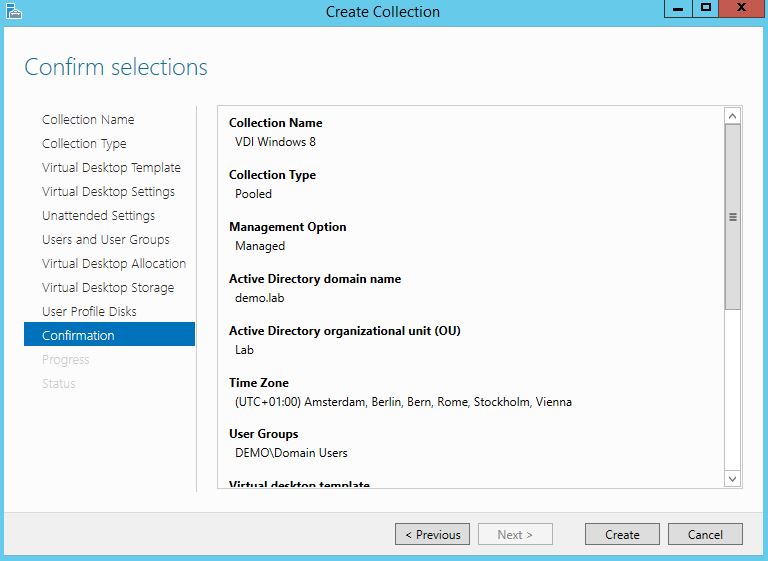Click the vertical scrollbar thumb
768x561 pixels.
pos(733,216)
